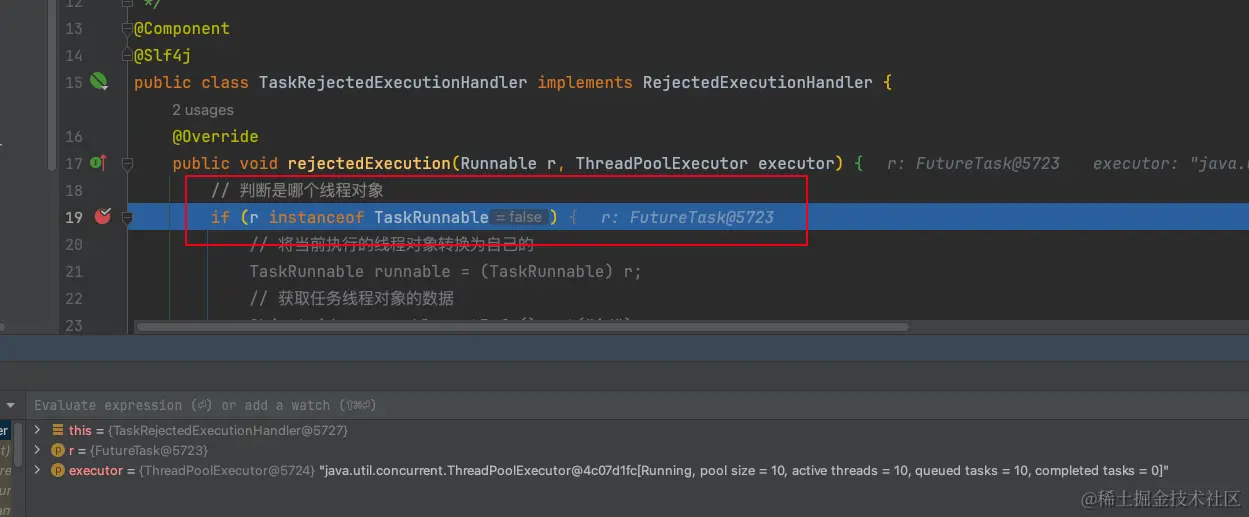Click the comment '// 判断是哪个线程对象'
Screen dimensions: 1249x517
pos(297,190)
